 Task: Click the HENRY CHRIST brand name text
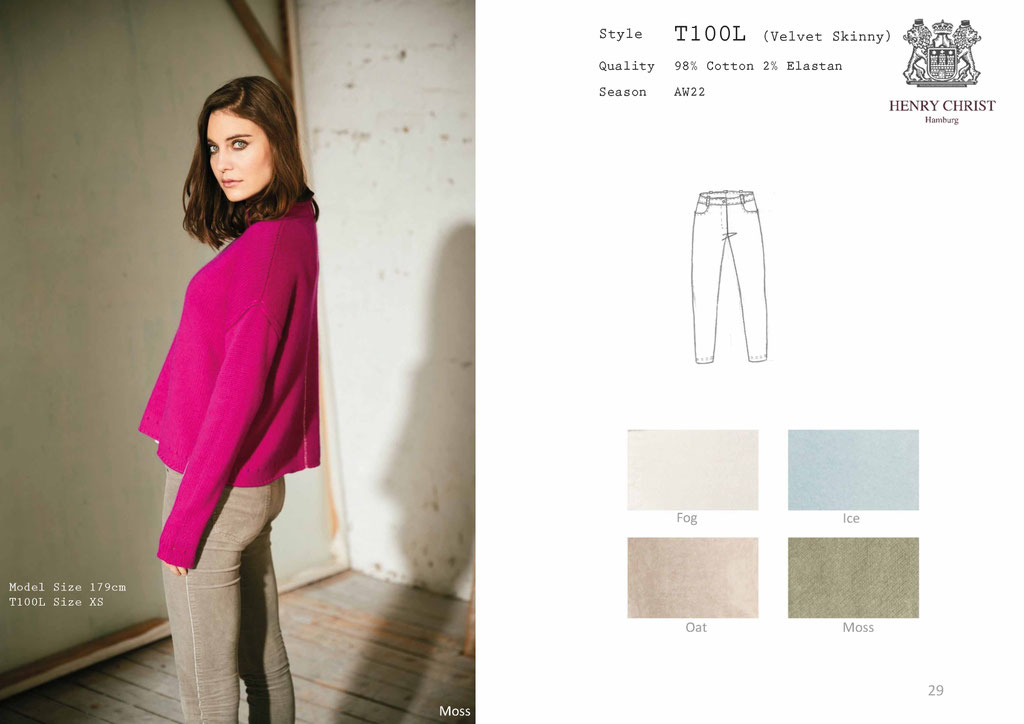click(x=942, y=106)
